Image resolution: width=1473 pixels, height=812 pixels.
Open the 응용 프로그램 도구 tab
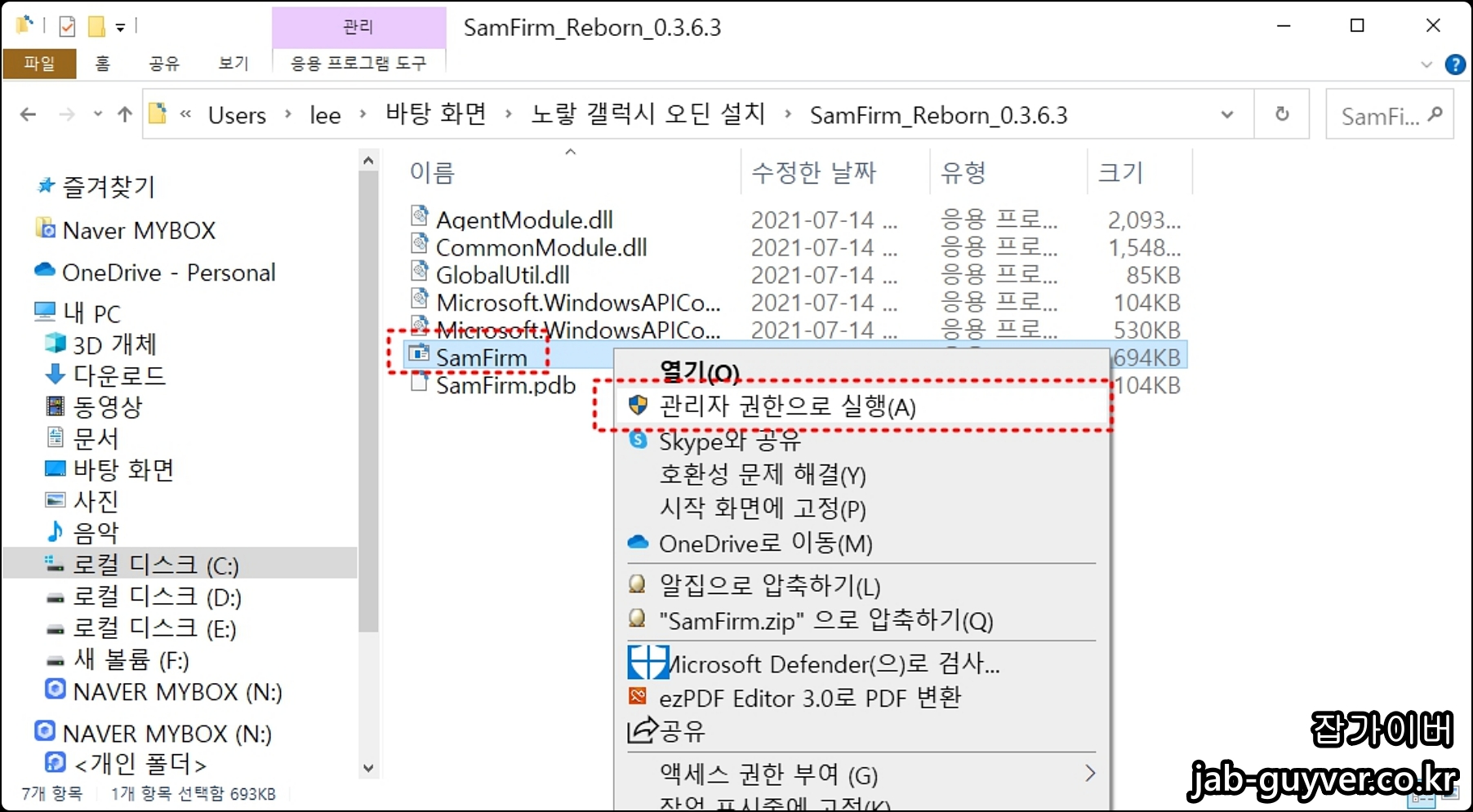358,63
